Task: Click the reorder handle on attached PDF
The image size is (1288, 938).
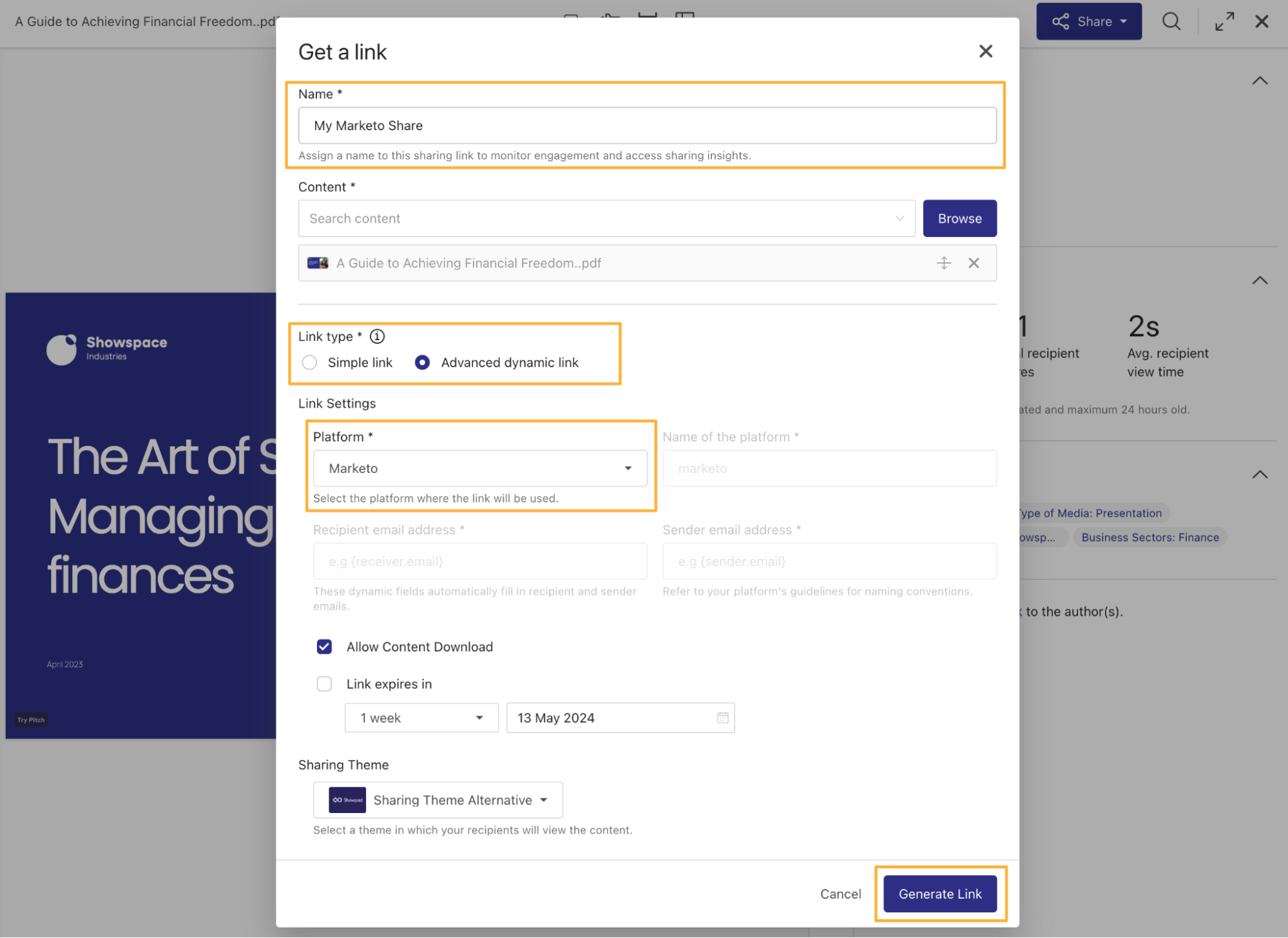Action: [x=944, y=263]
